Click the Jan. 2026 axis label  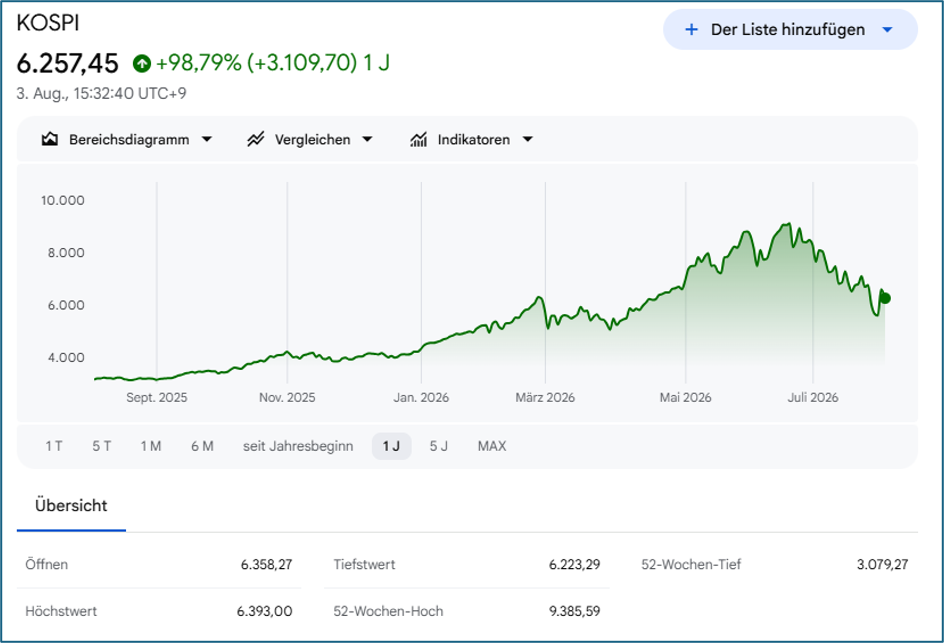click(x=421, y=398)
